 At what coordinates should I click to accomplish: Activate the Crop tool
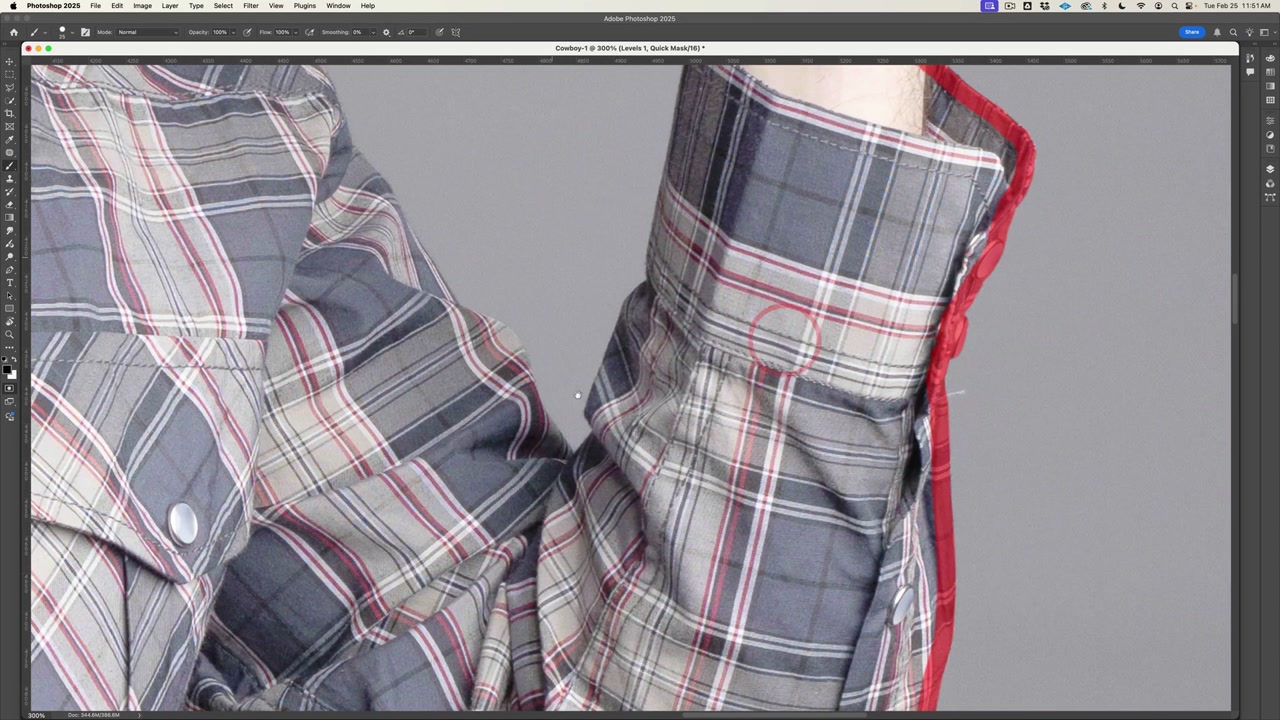pyautogui.click(x=10, y=110)
